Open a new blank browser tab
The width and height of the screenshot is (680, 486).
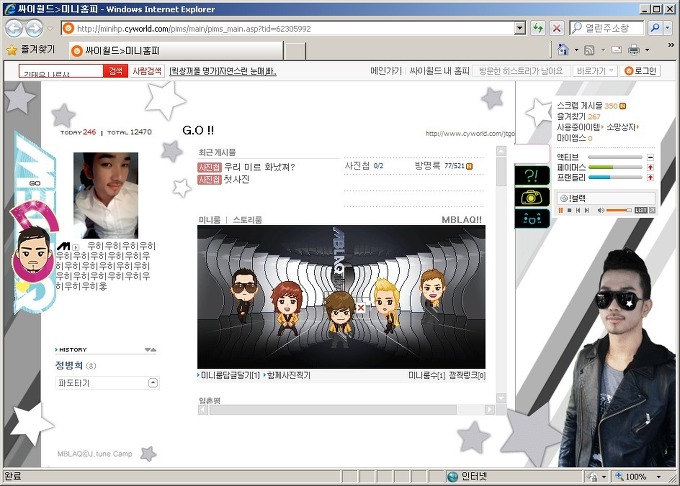click(x=295, y=51)
